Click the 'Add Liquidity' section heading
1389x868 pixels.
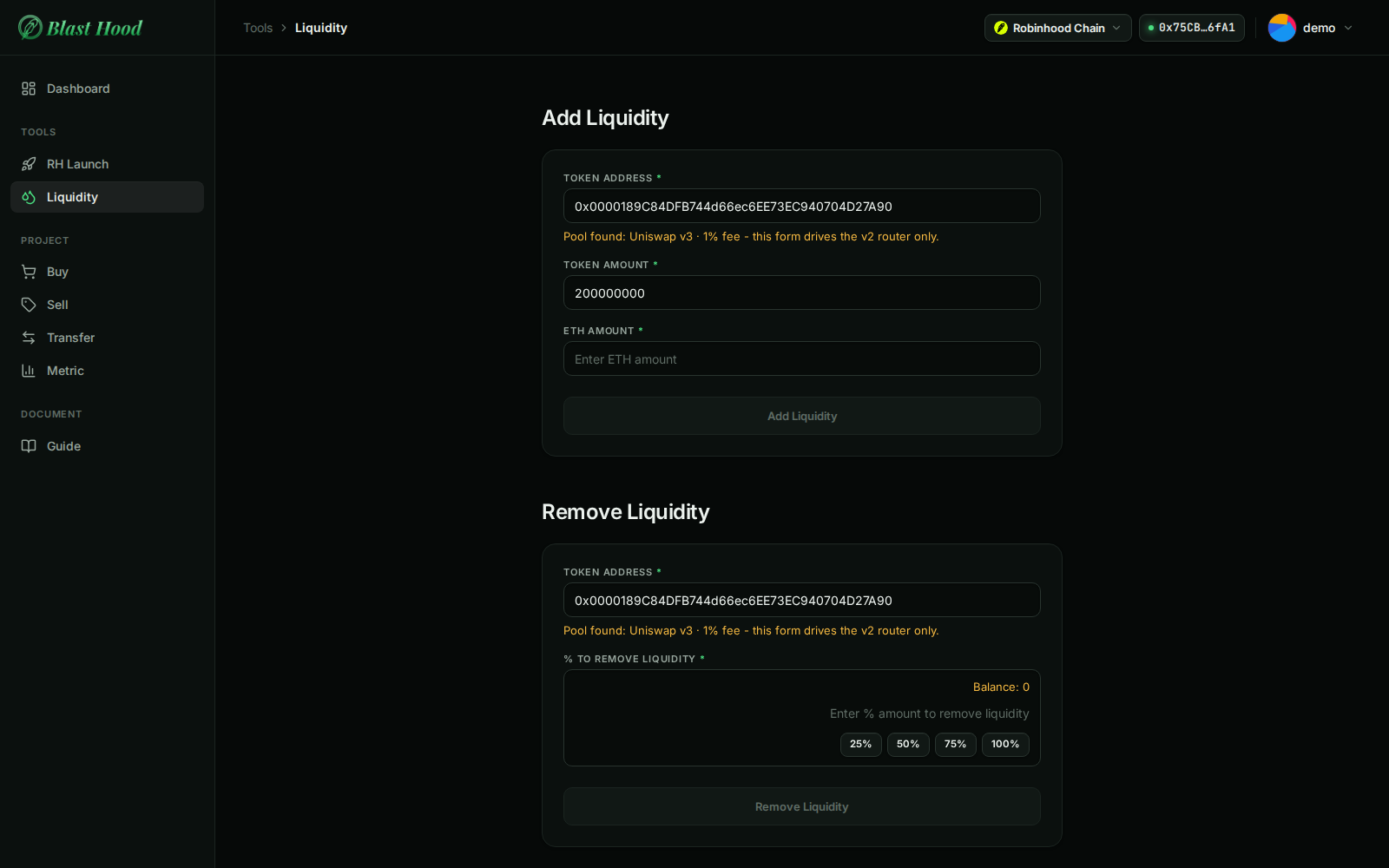click(x=605, y=118)
